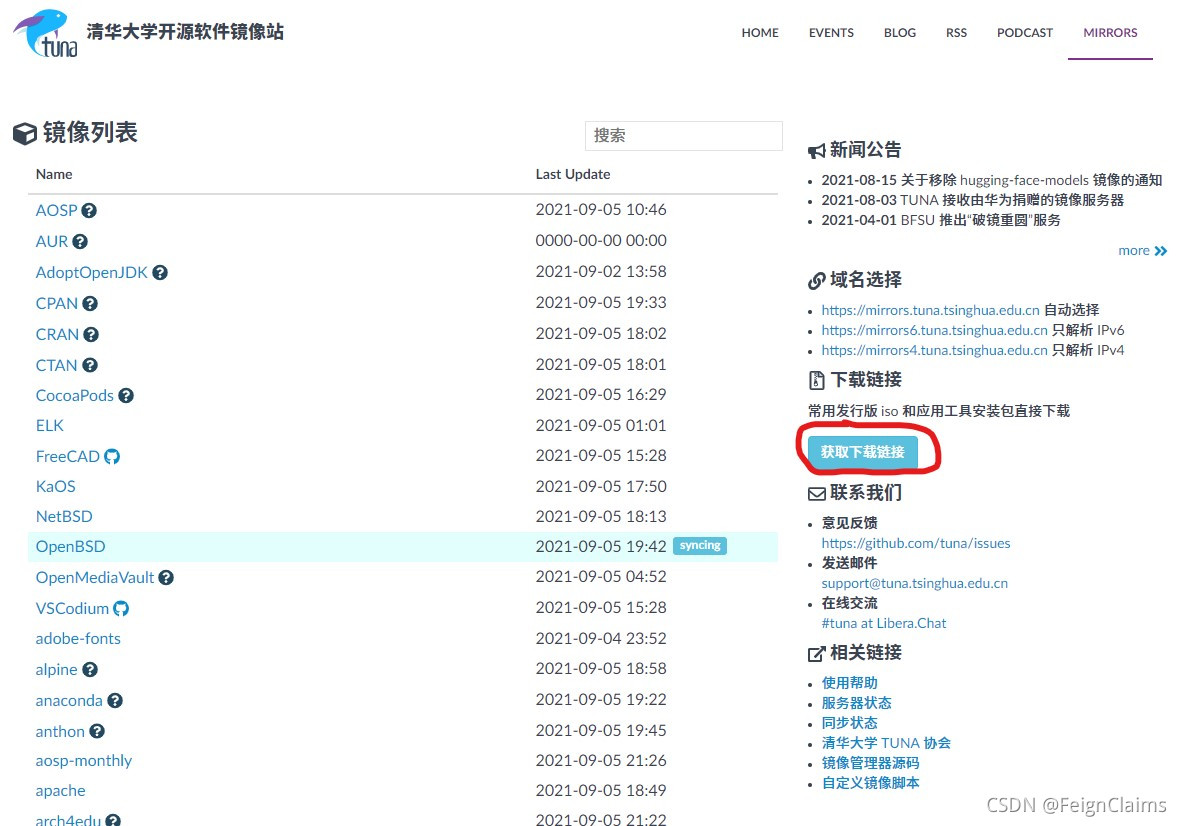This screenshot has height=826, width=1182.
Task: Open the 服务器状态 link
Action: 856,703
